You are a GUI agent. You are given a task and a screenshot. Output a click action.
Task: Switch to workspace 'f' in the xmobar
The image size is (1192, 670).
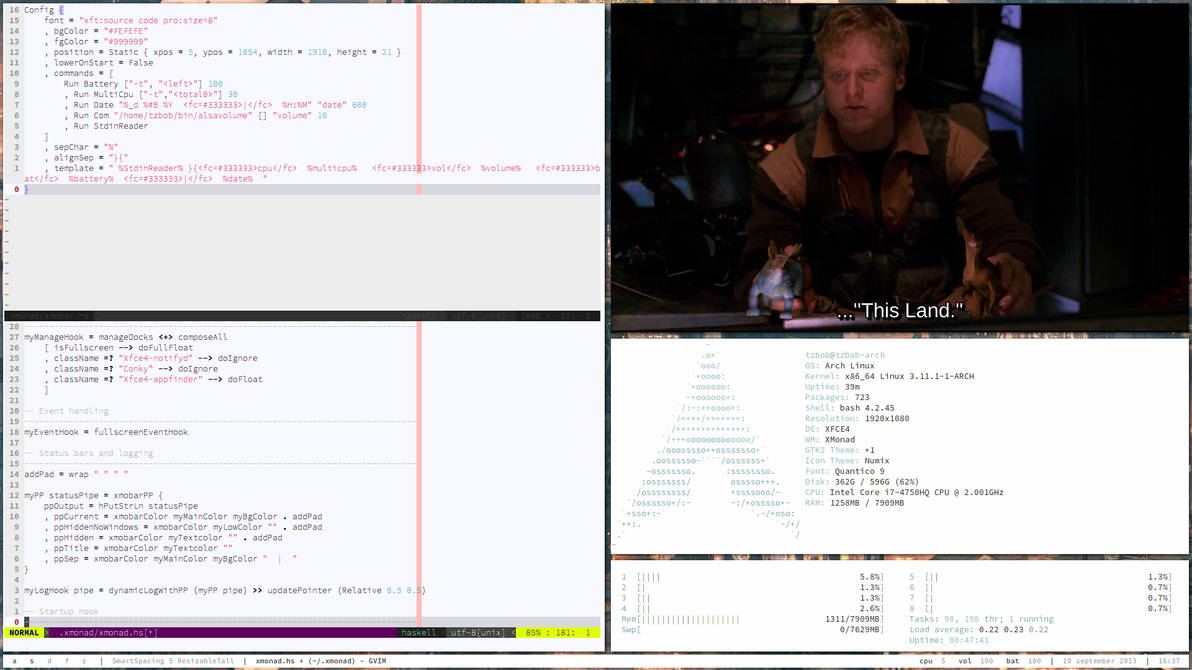tap(67, 661)
